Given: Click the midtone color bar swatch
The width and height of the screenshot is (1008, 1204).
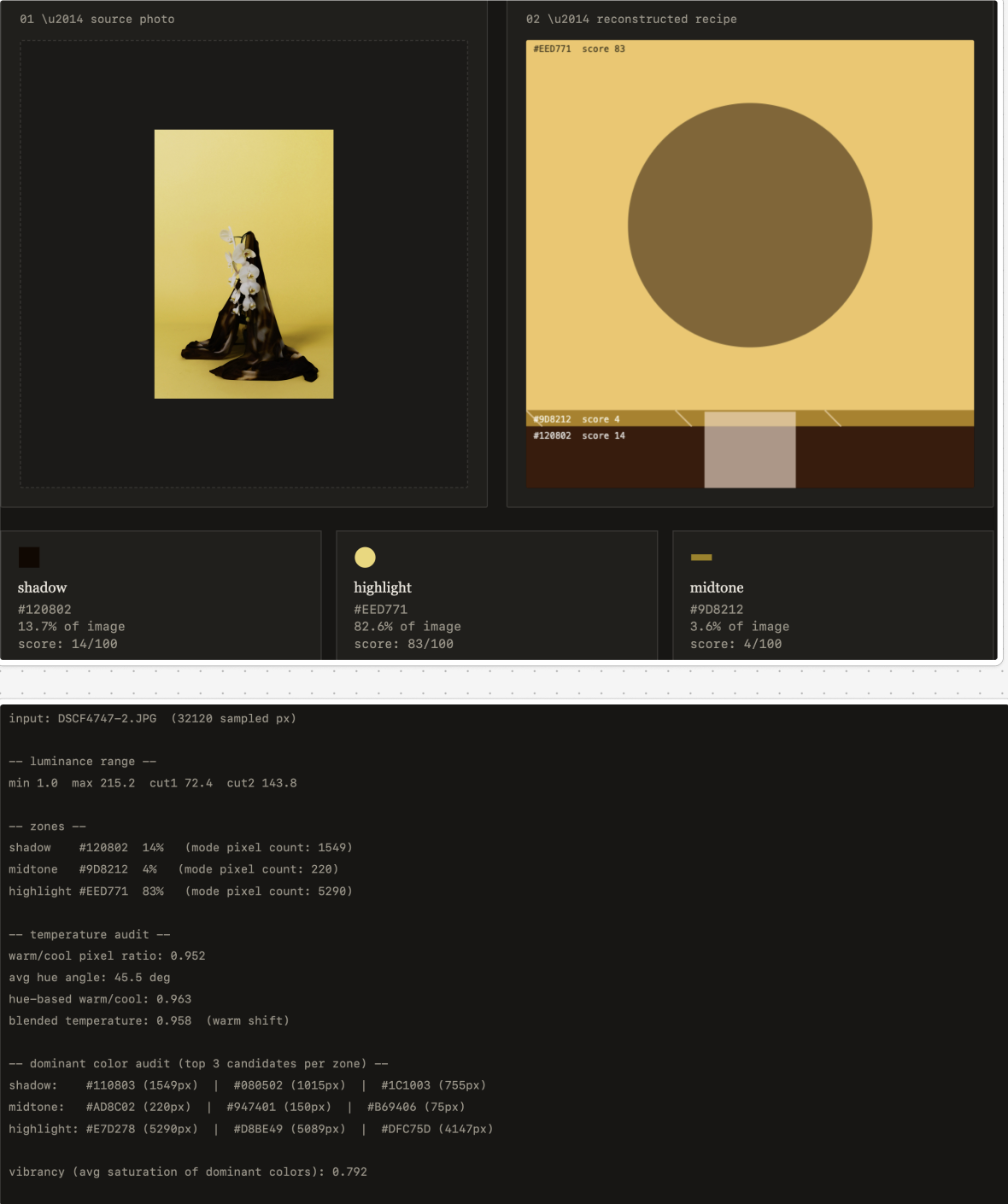Looking at the screenshot, I should [x=701, y=558].
